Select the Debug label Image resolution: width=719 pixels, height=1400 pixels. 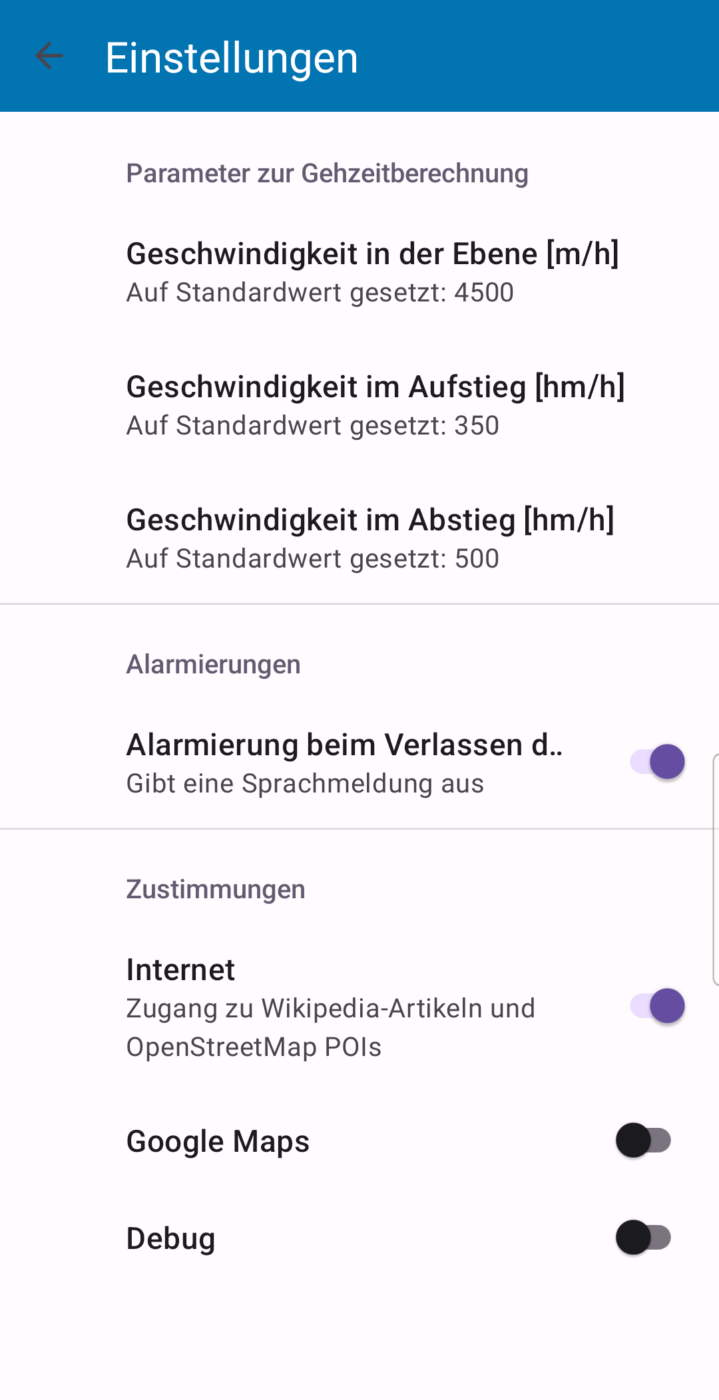pyautogui.click(x=170, y=1239)
